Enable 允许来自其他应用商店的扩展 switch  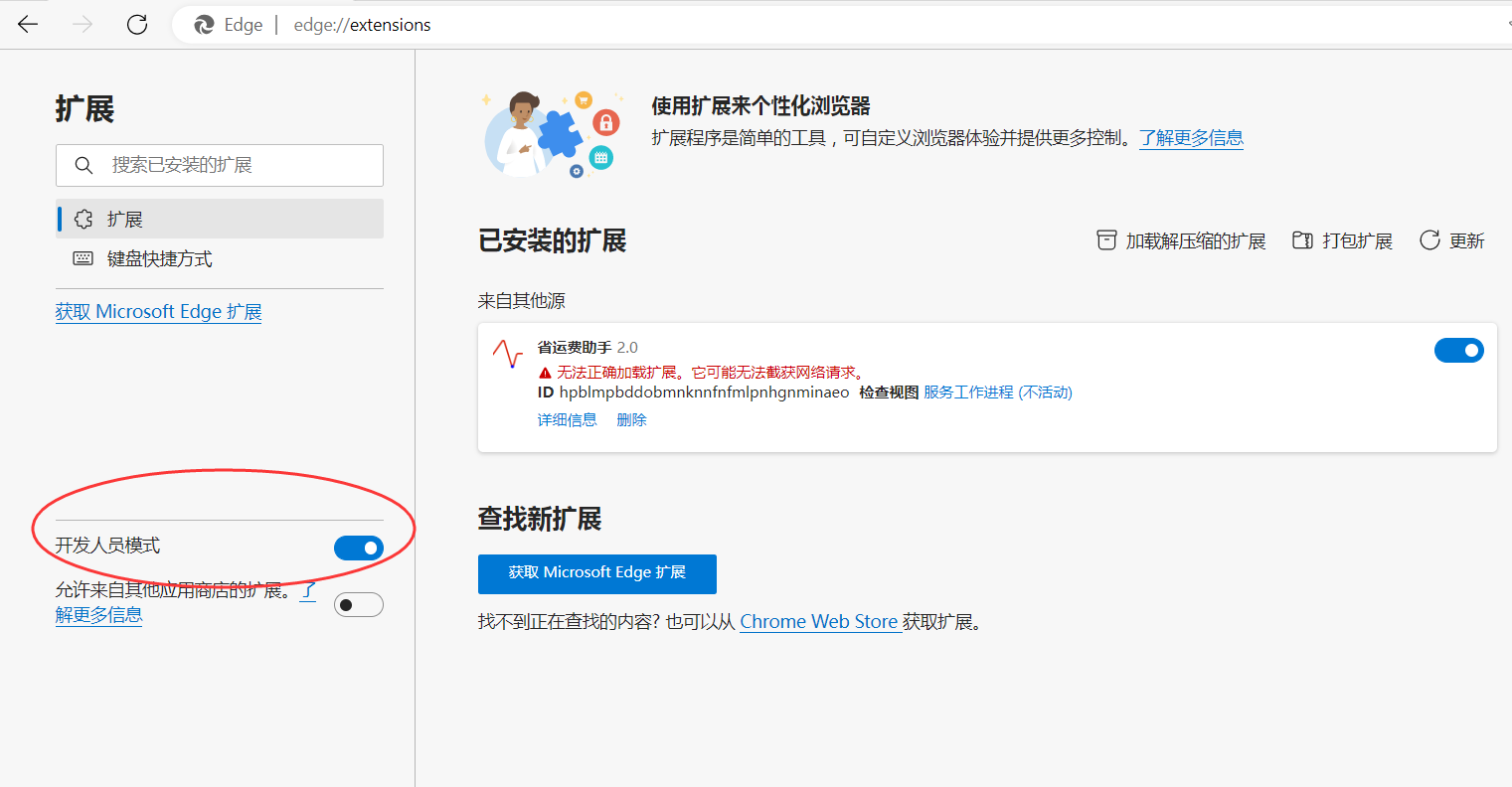[x=358, y=604]
